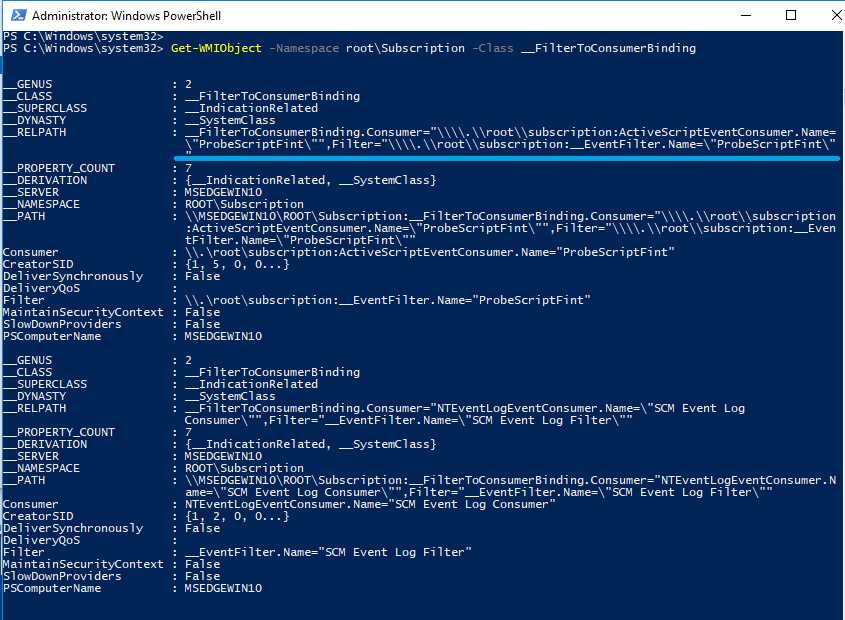Click the first __SUPERCLASS value __IndicationRelated
Viewport: 845px width, 620px height.
click(x=252, y=108)
